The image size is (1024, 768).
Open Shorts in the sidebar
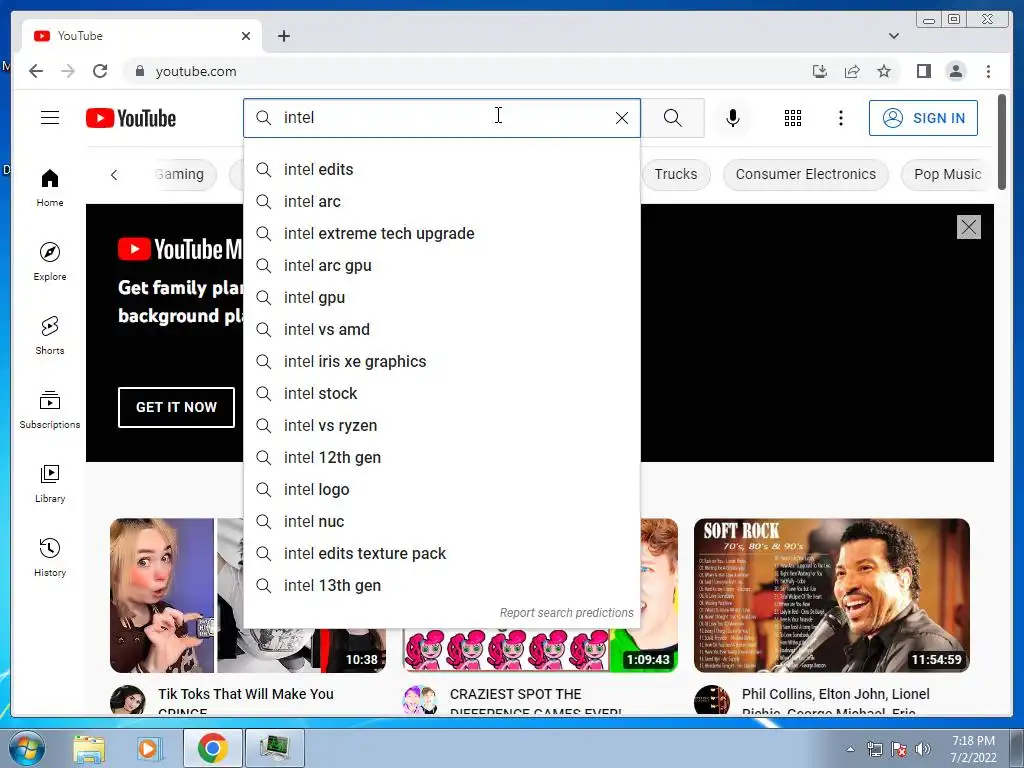point(50,336)
